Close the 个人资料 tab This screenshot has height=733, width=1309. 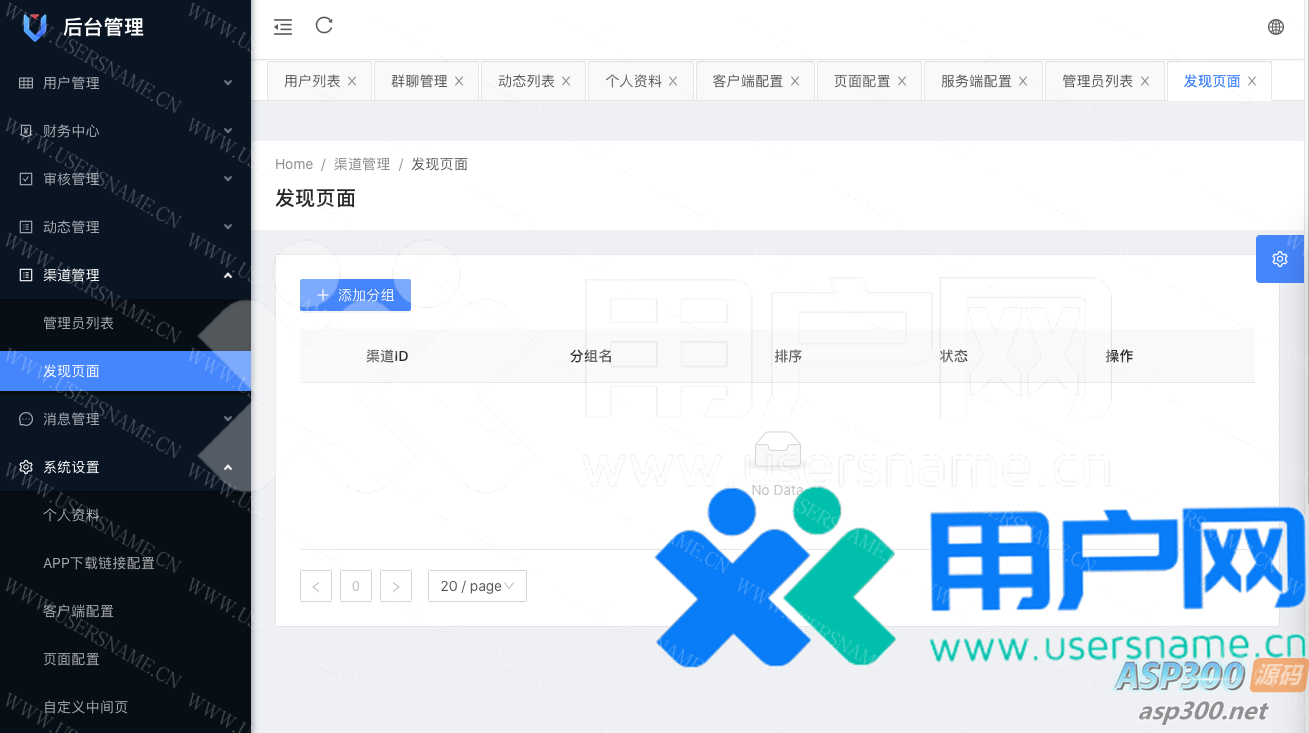pyautogui.click(x=673, y=81)
